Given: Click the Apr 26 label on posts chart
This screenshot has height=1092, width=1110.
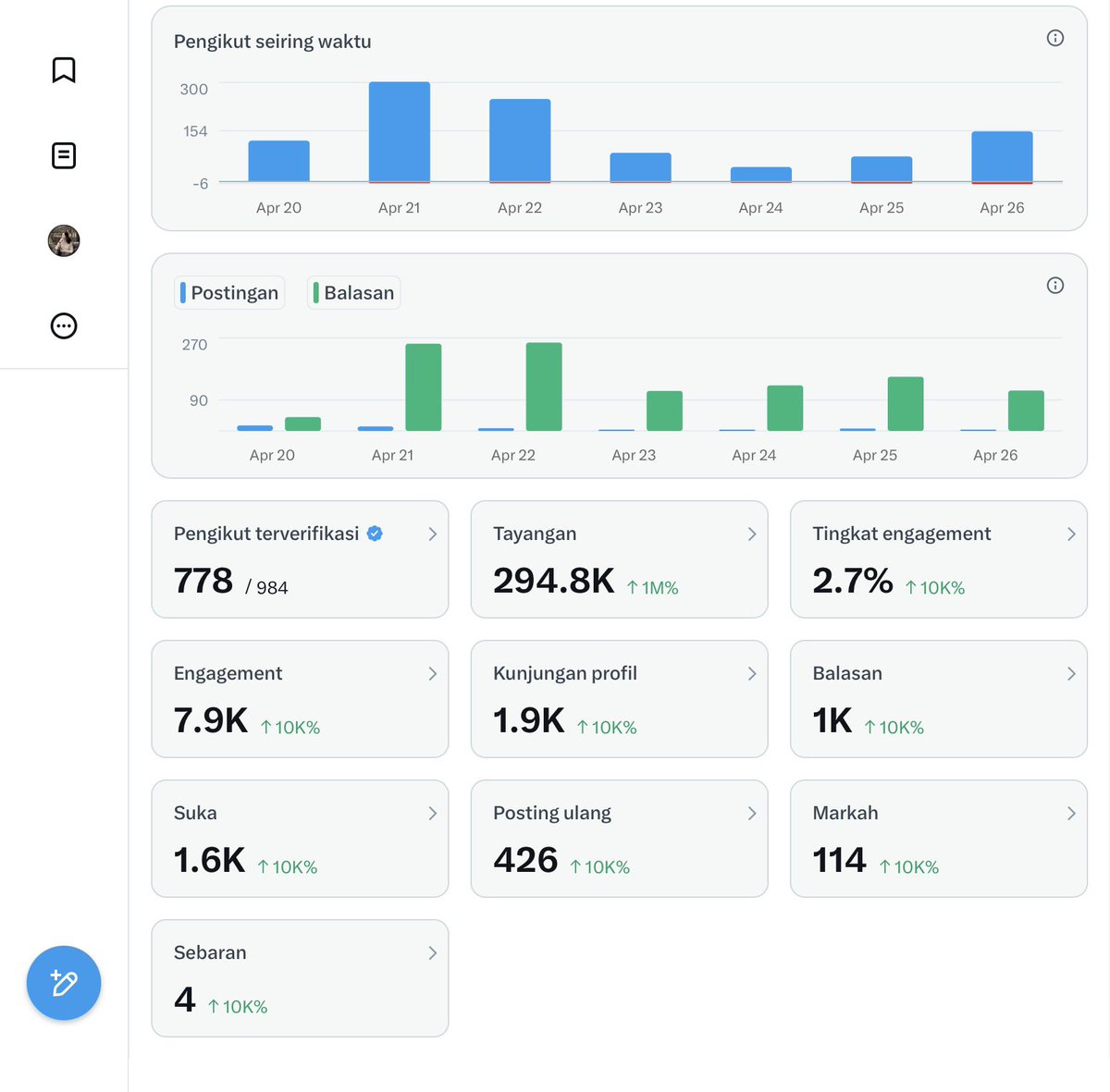Looking at the screenshot, I should tap(995, 455).
